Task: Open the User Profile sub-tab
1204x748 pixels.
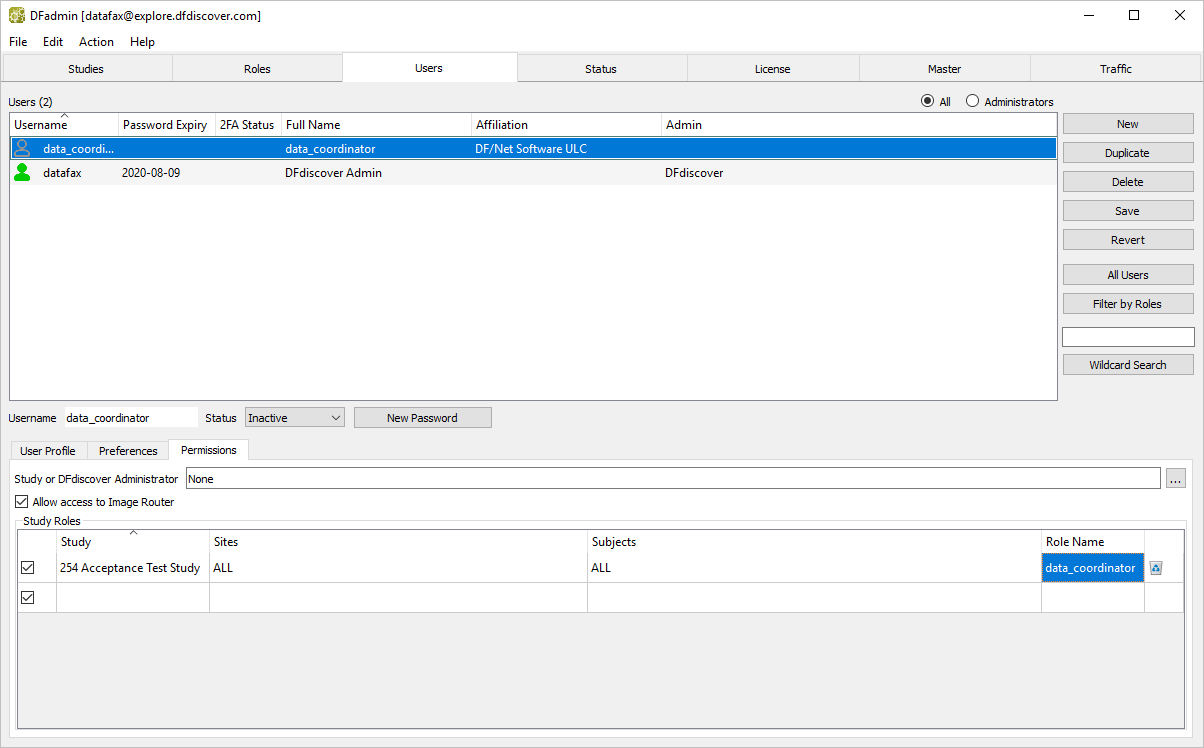Action: [48, 451]
